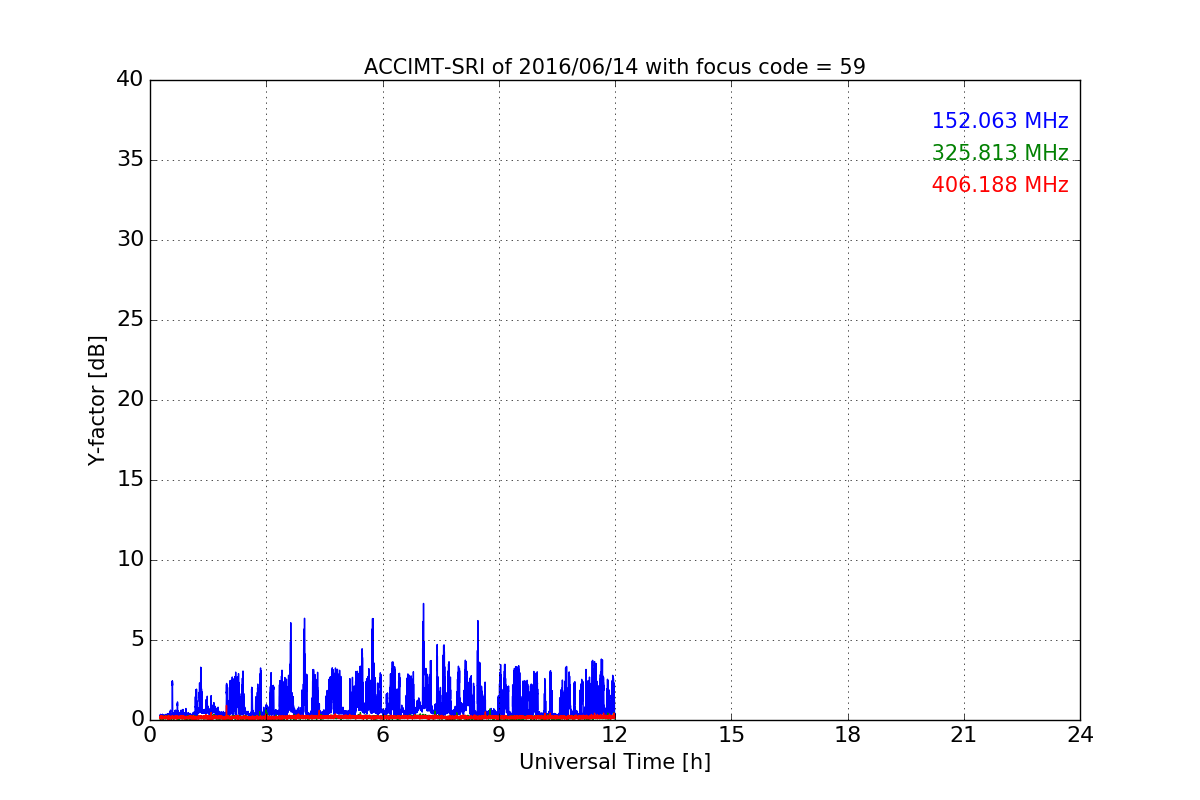This screenshot has width=1200, height=800.
Task: Click y-axis tick label 40
Action: point(130,80)
